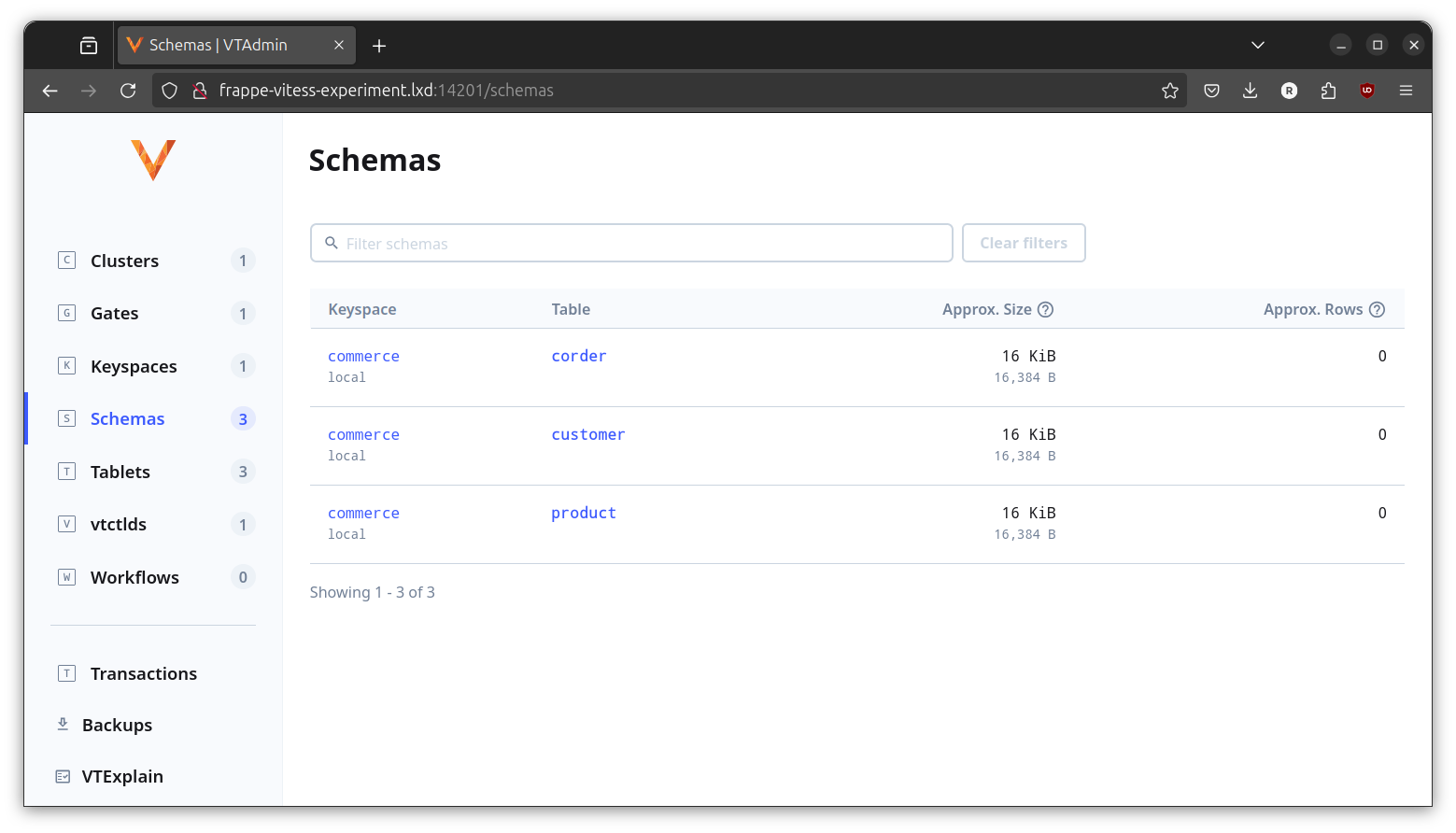The image size is (1456, 833).
Task: Click the Backups download icon in the sidebar
Action: (x=63, y=724)
